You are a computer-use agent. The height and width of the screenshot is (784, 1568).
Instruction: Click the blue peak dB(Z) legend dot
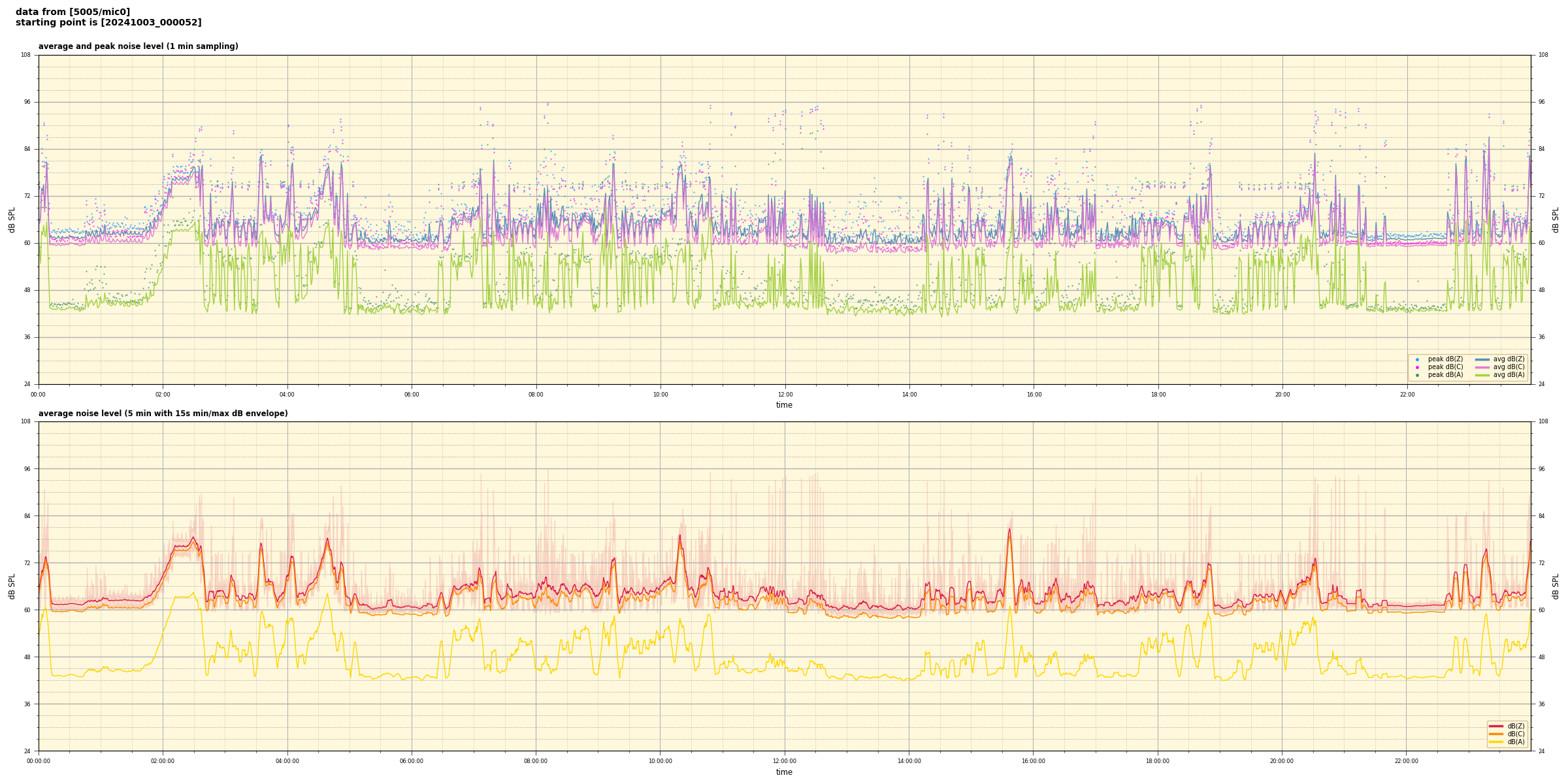click(x=1417, y=359)
